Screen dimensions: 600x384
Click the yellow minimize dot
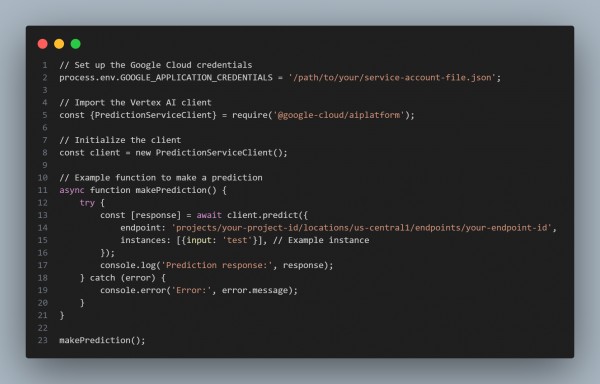pos(59,44)
